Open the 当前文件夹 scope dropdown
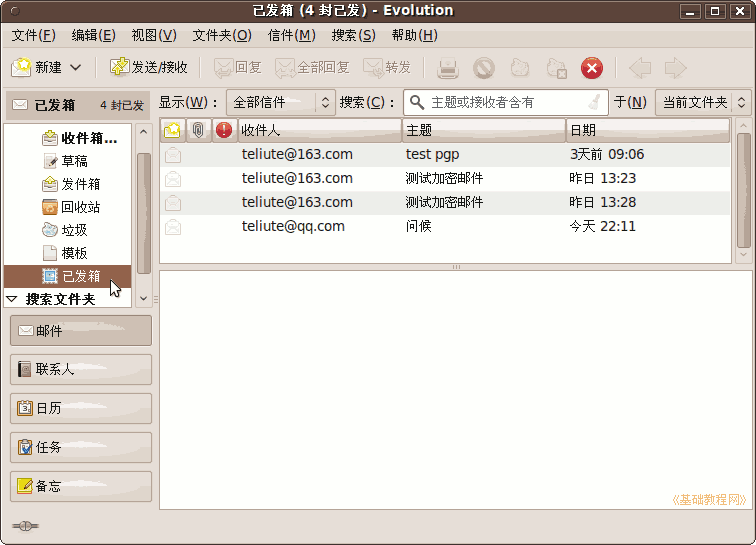 [703, 102]
